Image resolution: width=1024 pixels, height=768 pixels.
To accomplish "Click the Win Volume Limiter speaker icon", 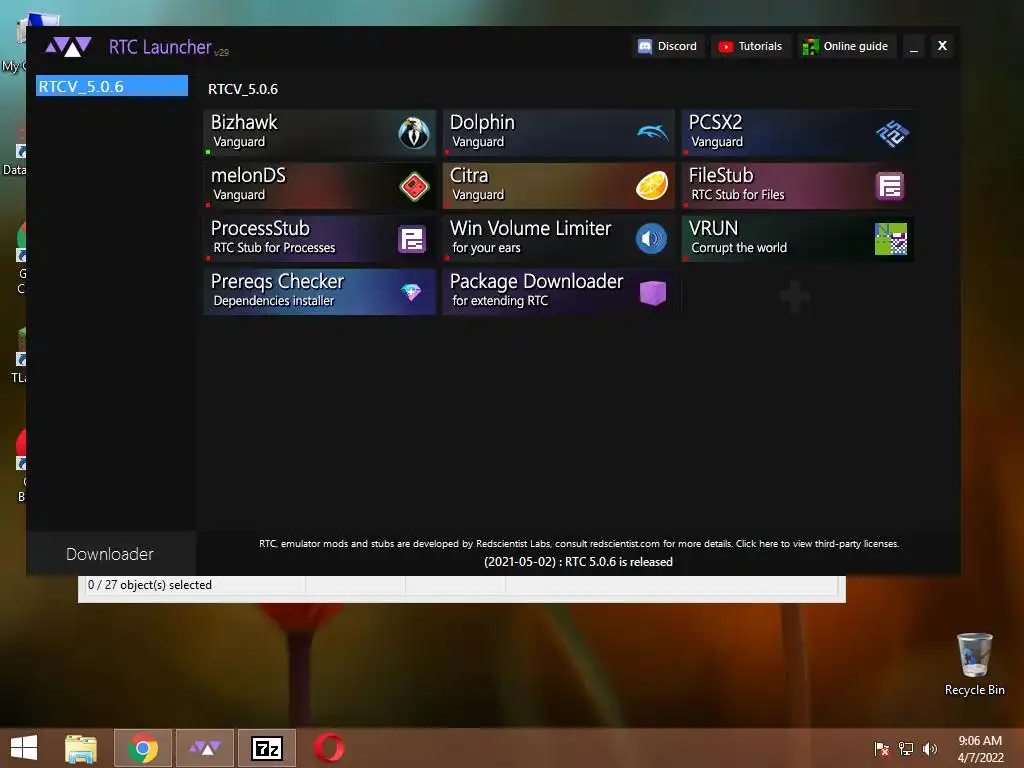I will tap(651, 239).
